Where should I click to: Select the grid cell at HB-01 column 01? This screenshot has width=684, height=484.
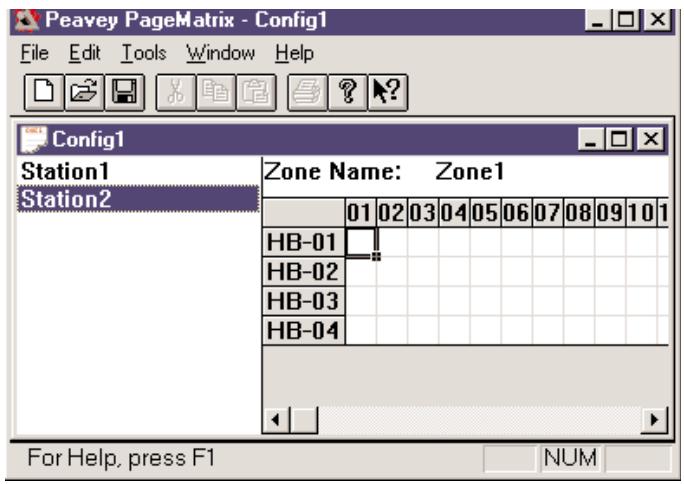tap(361, 242)
